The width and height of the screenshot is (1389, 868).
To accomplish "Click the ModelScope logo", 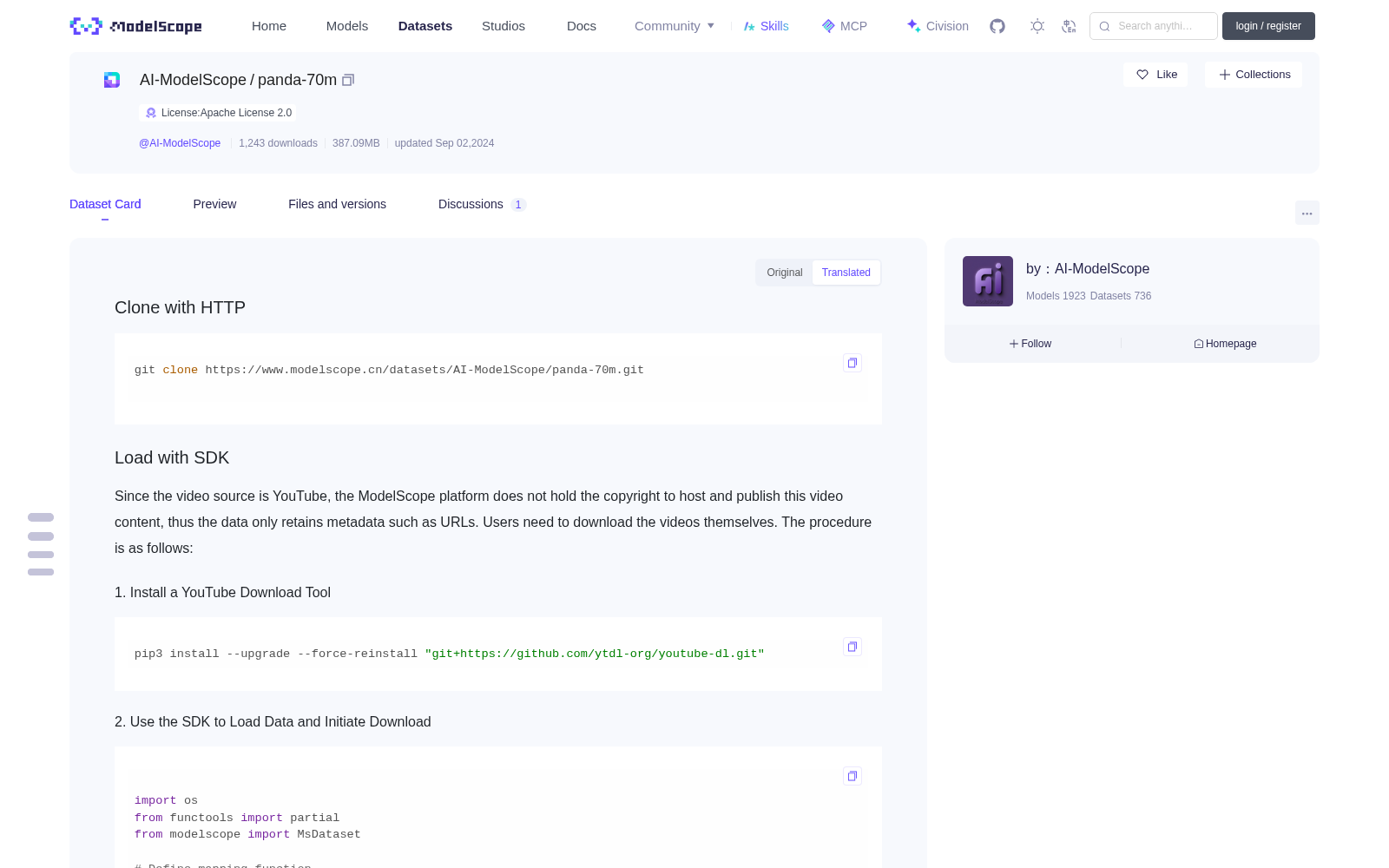I will 136,26.
